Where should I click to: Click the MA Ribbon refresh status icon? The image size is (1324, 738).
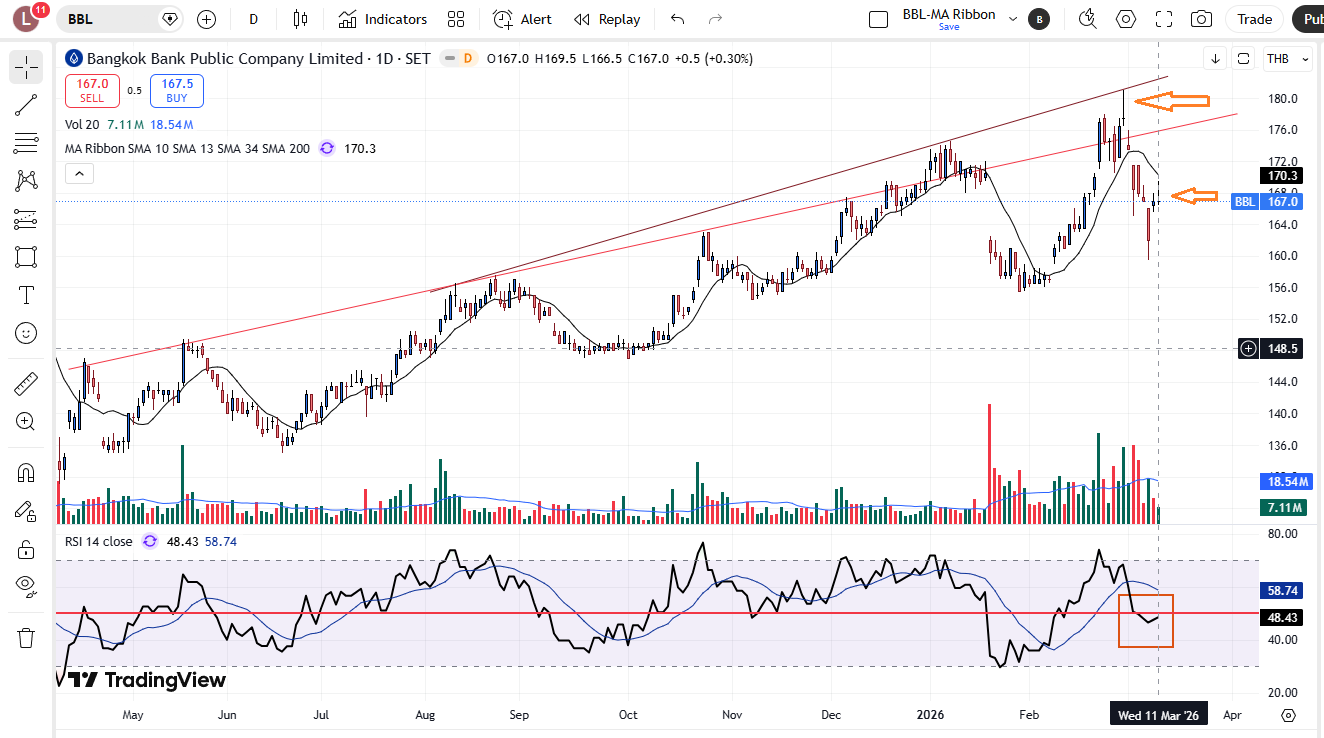point(326,149)
